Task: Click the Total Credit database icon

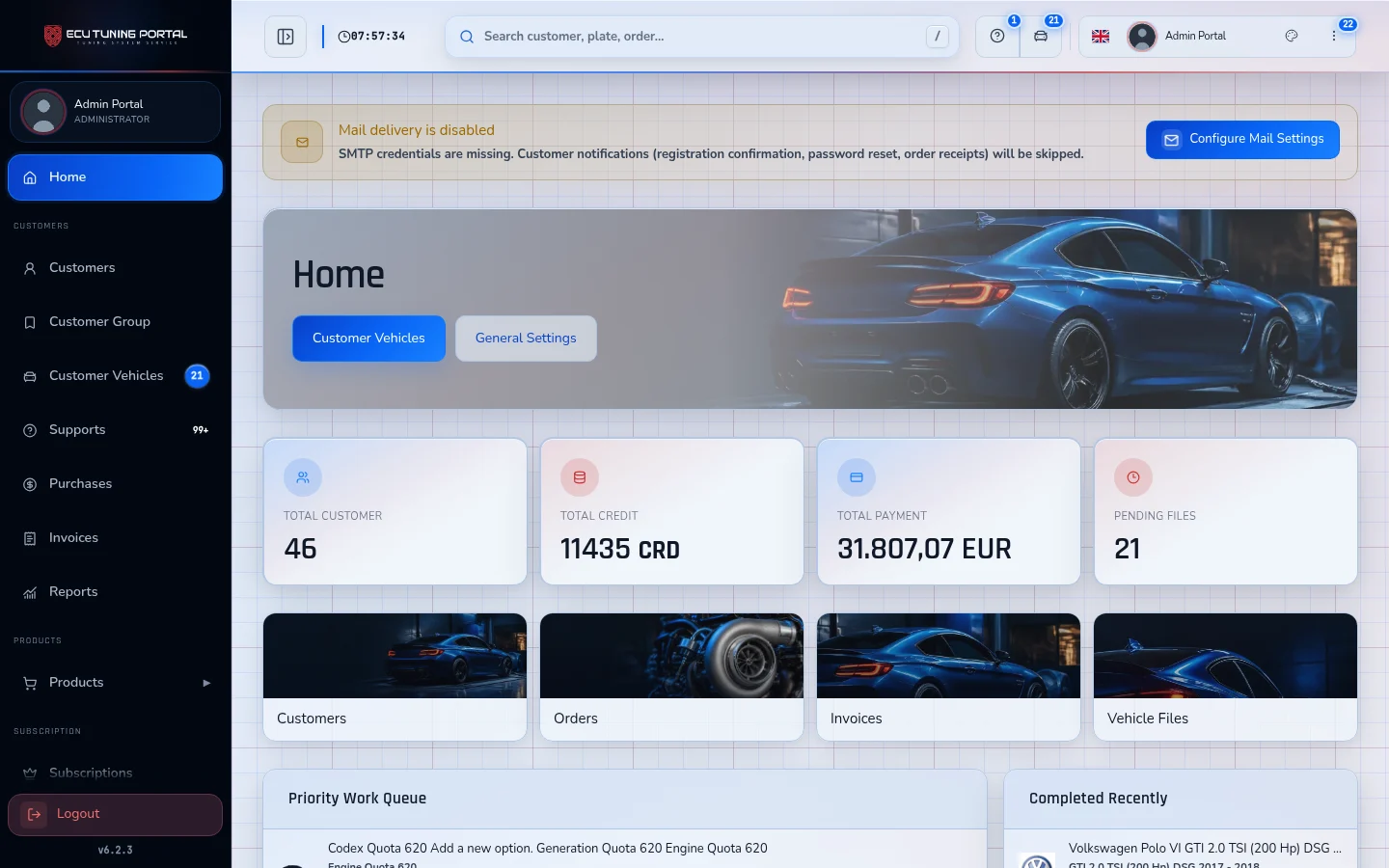Action: [x=580, y=477]
